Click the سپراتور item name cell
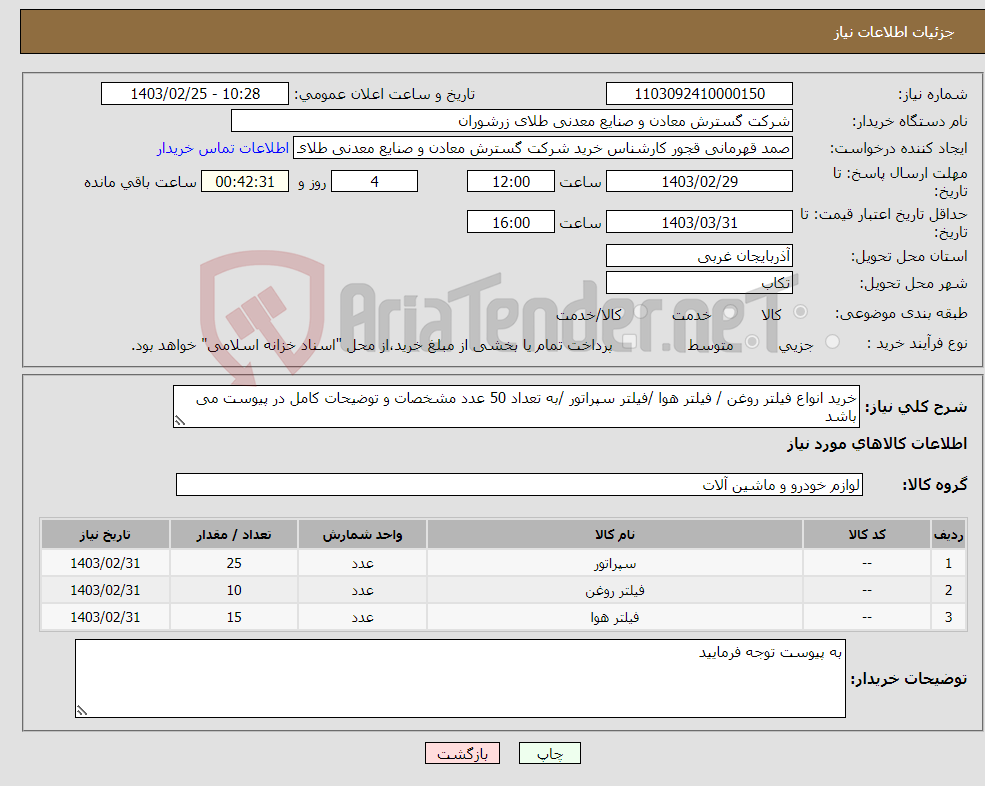 click(614, 563)
